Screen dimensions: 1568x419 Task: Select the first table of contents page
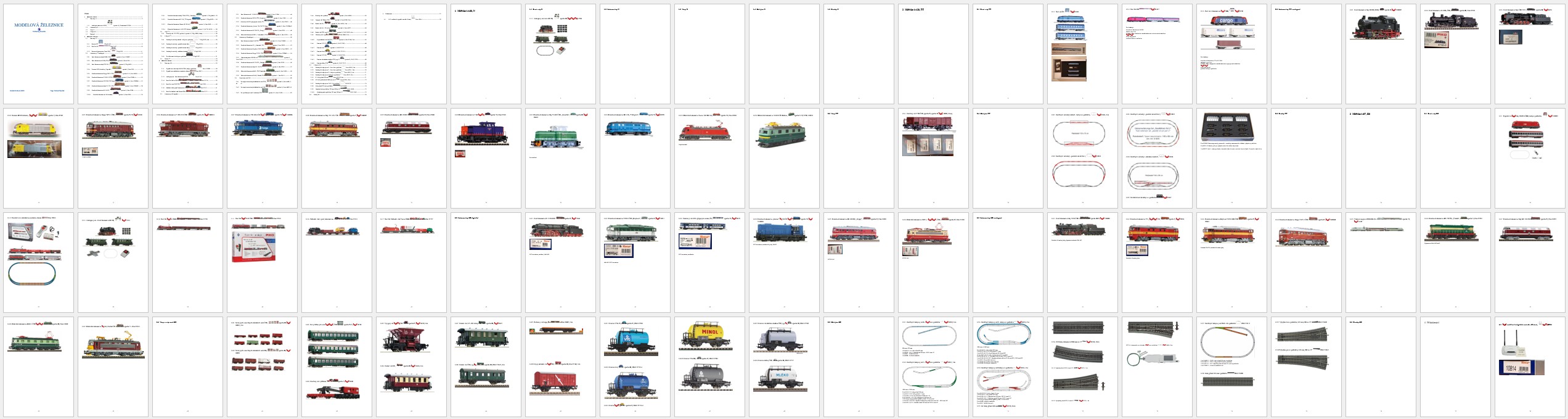coord(113,54)
